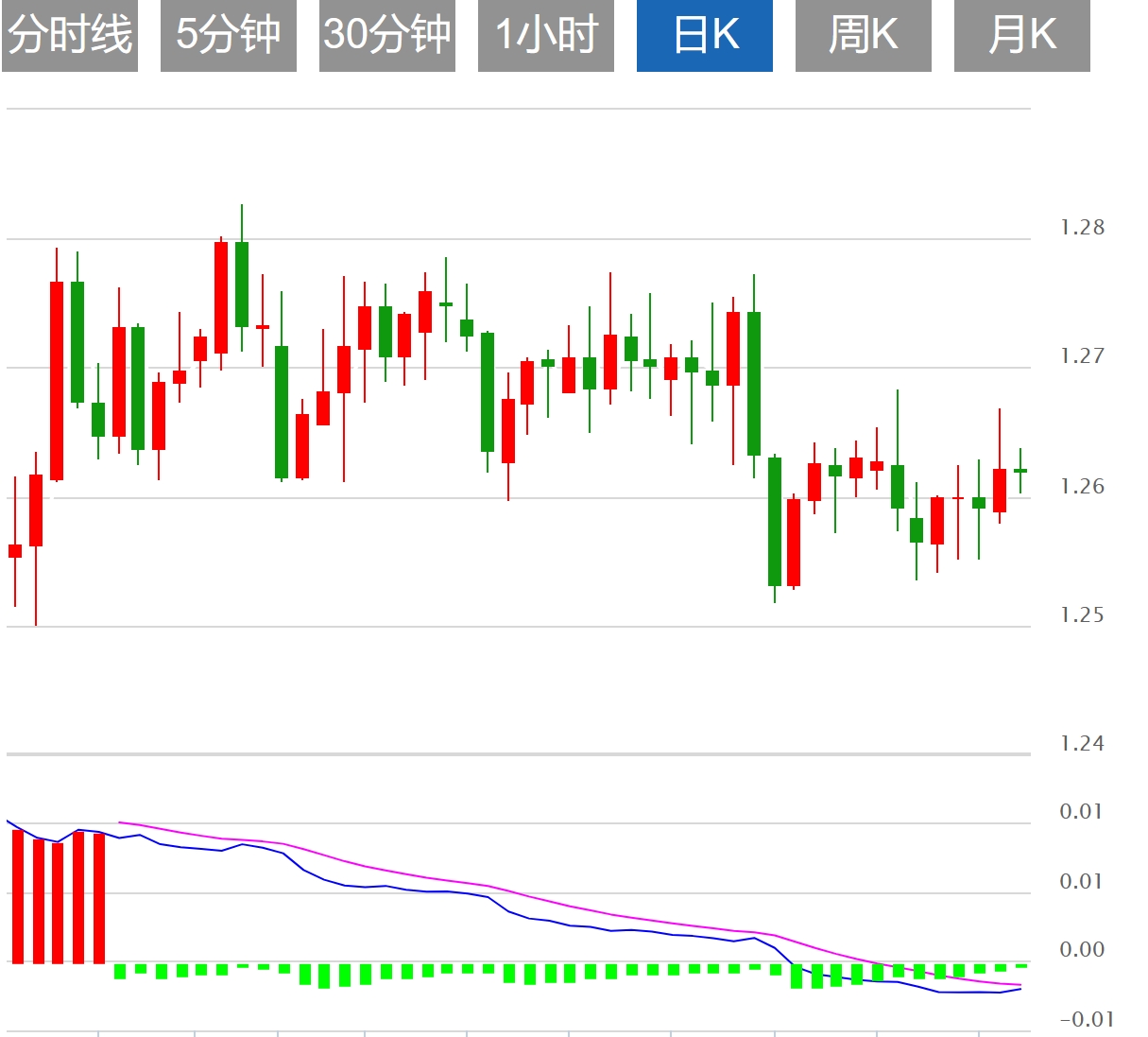Click the active 日K tab
This screenshot has height=1037, width=1148.
click(x=705, y=36)
